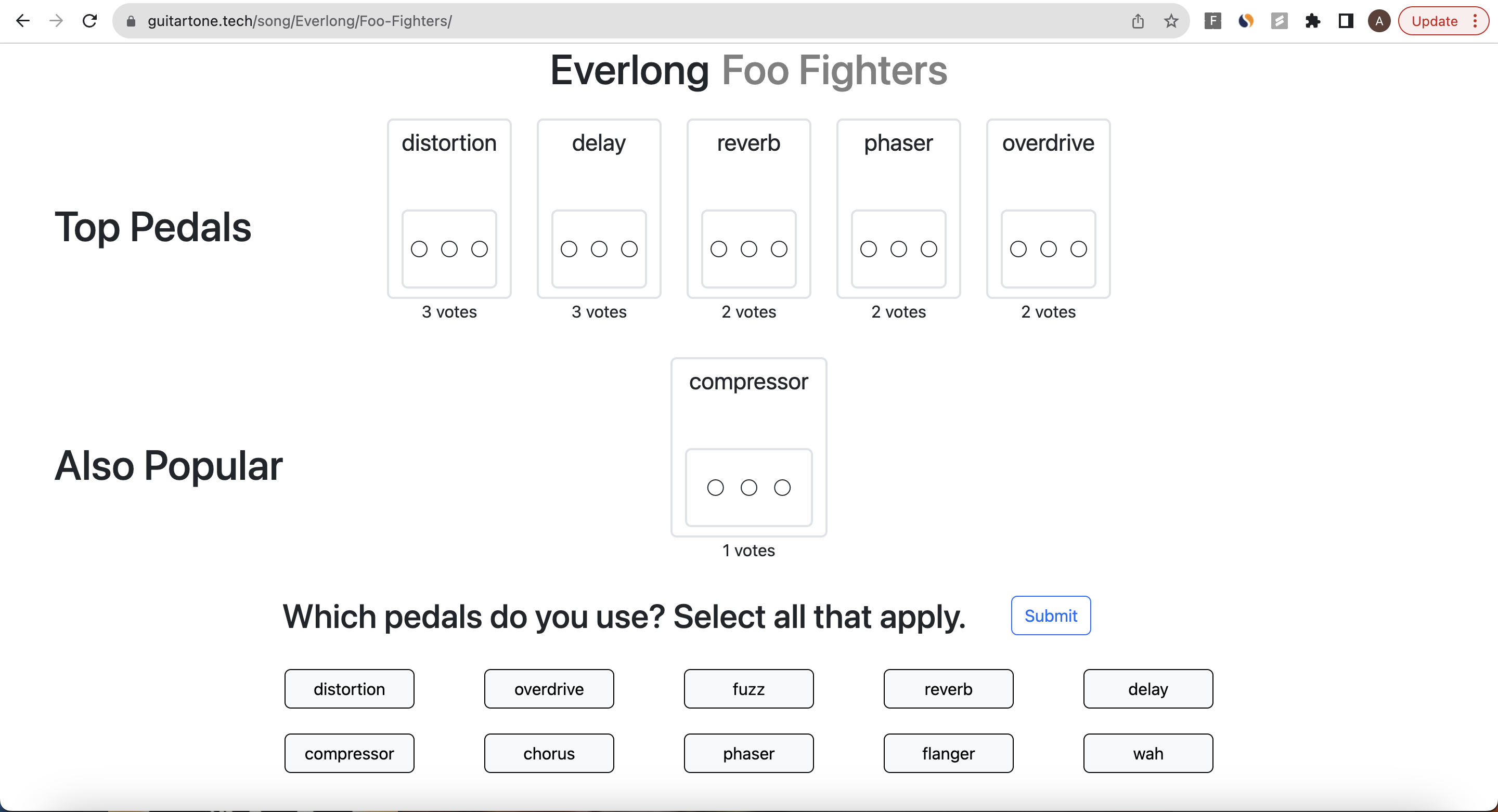The height and width of the screenshot is (812, 1498).
Task: Enable the flanger pedal option
Action: pos(948,753)
